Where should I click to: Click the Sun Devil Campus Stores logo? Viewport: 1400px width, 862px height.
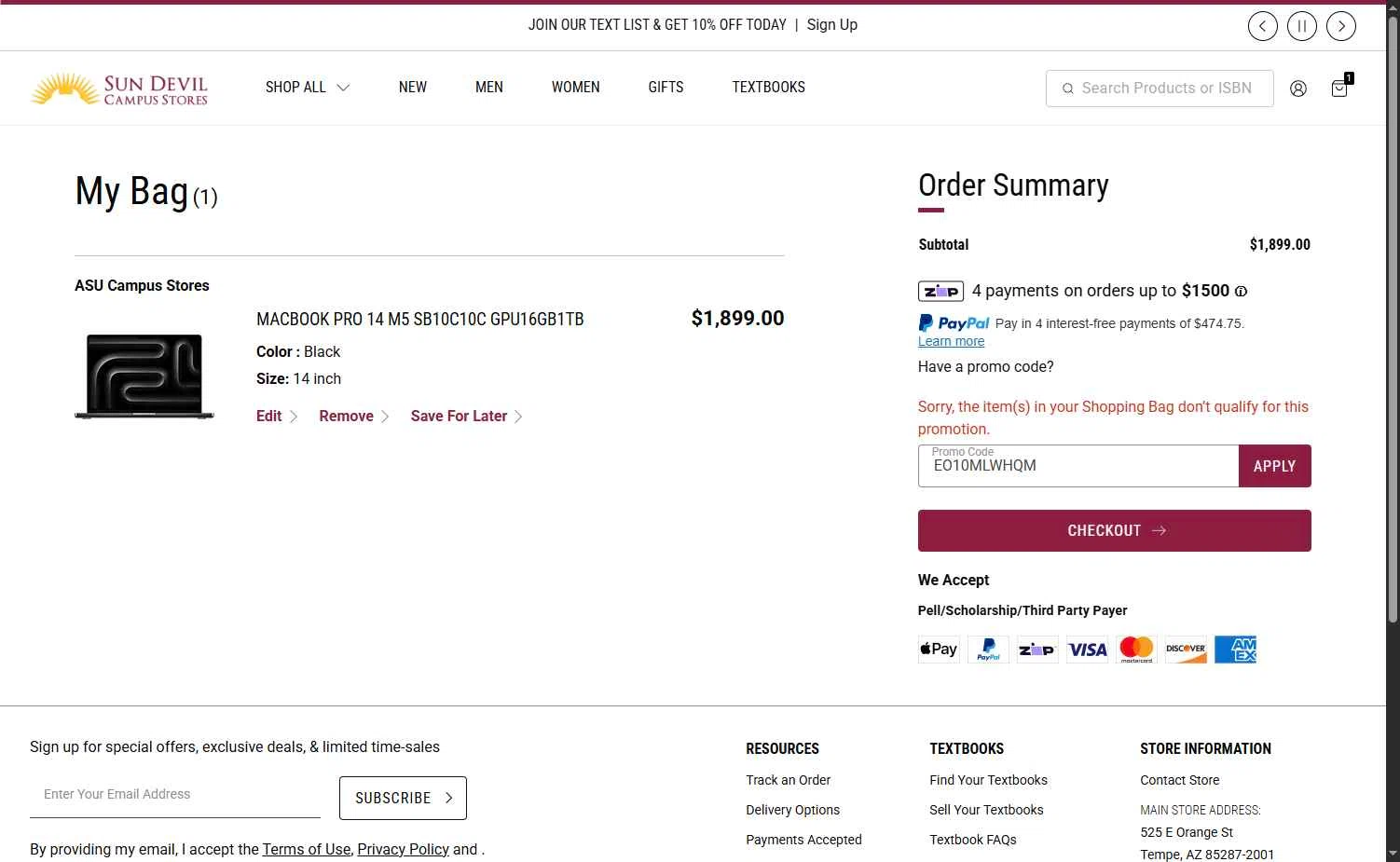119,89
